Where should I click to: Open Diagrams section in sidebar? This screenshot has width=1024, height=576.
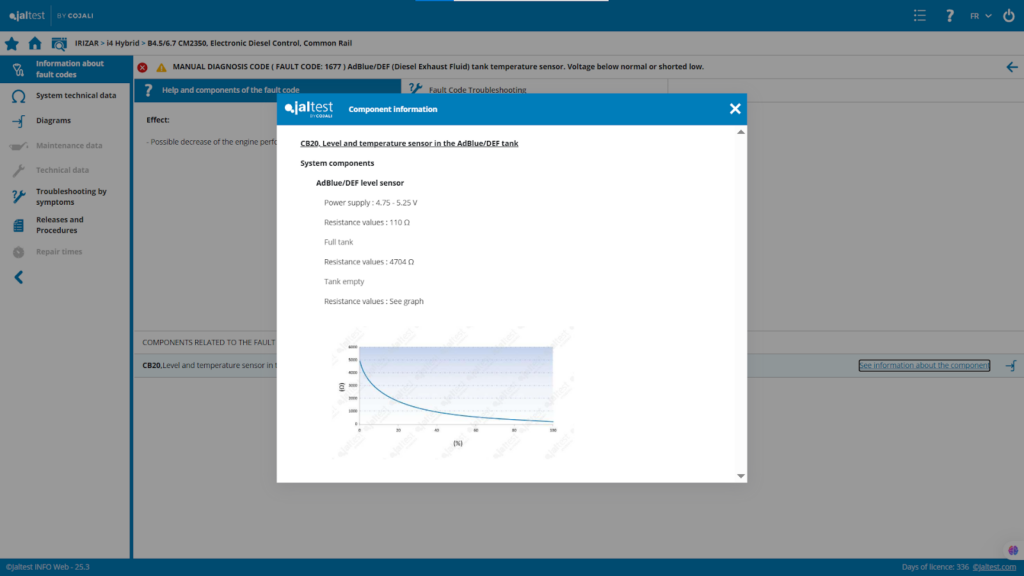[53, 121]
